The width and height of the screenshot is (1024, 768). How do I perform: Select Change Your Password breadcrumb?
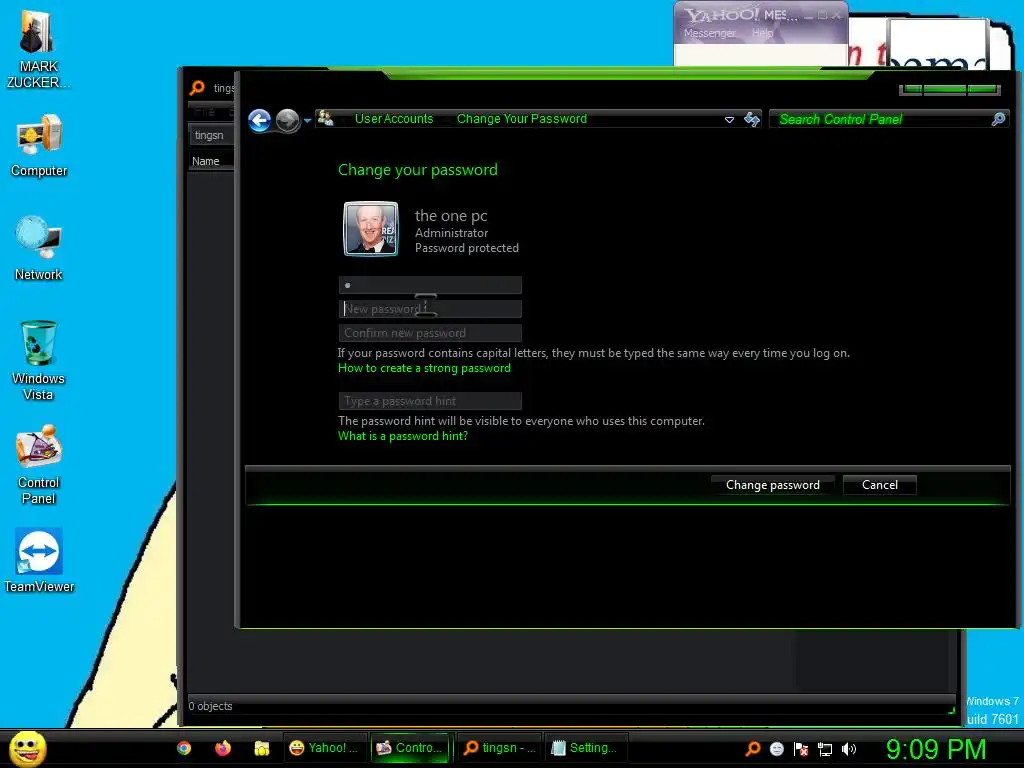522,119
